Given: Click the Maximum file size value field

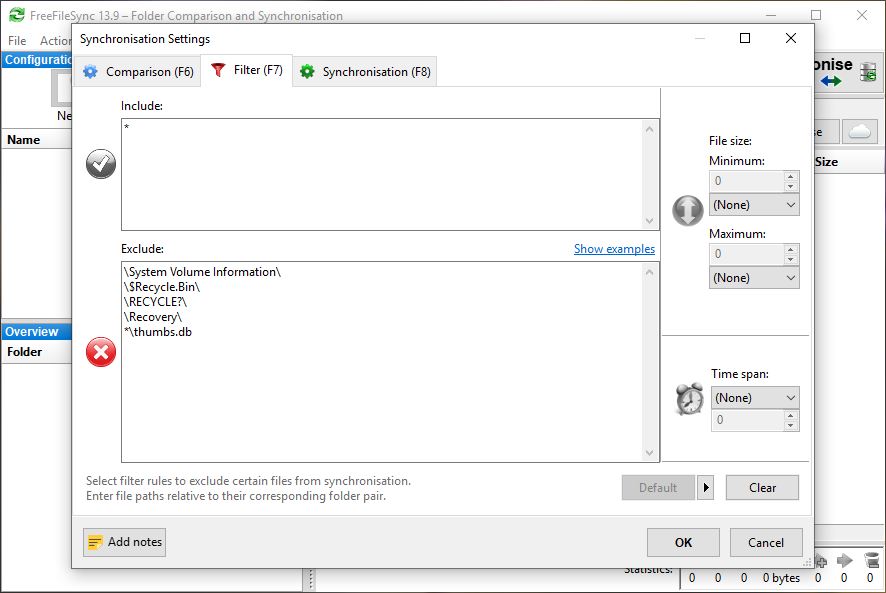Looking at the screenshot, I should point(746,254).
